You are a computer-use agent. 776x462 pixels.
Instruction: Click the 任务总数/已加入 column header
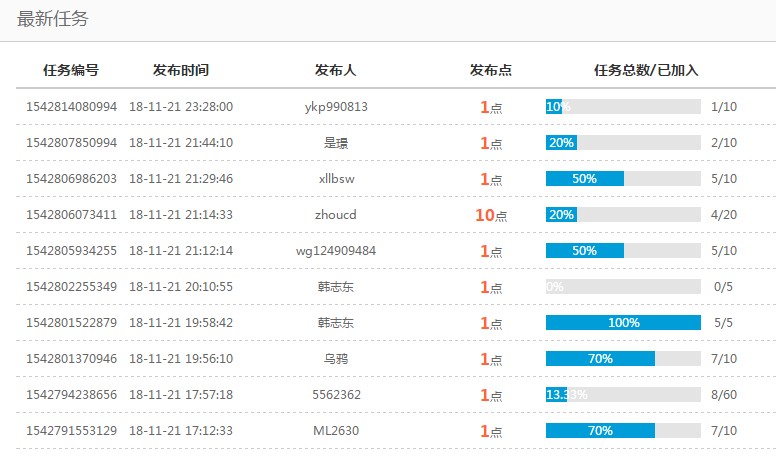click(645, 70)
